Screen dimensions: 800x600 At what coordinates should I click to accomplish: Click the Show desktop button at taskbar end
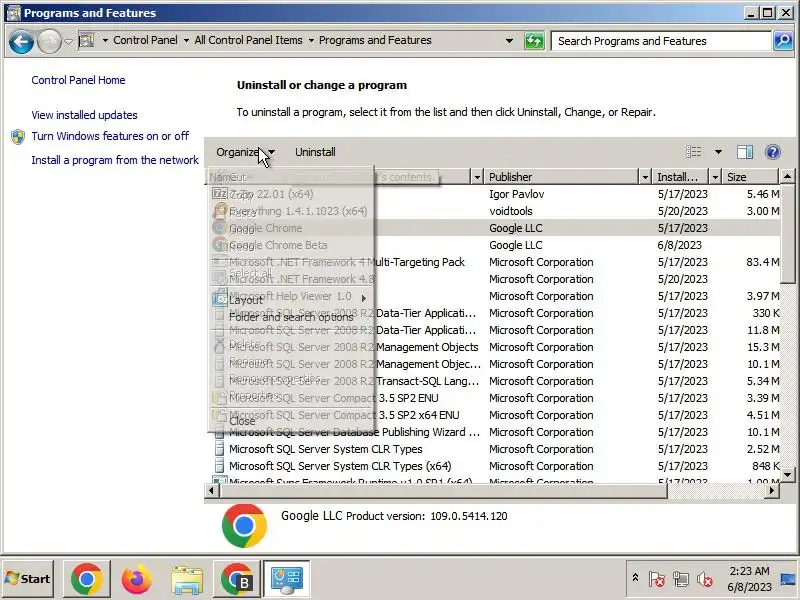click(788, 579)
